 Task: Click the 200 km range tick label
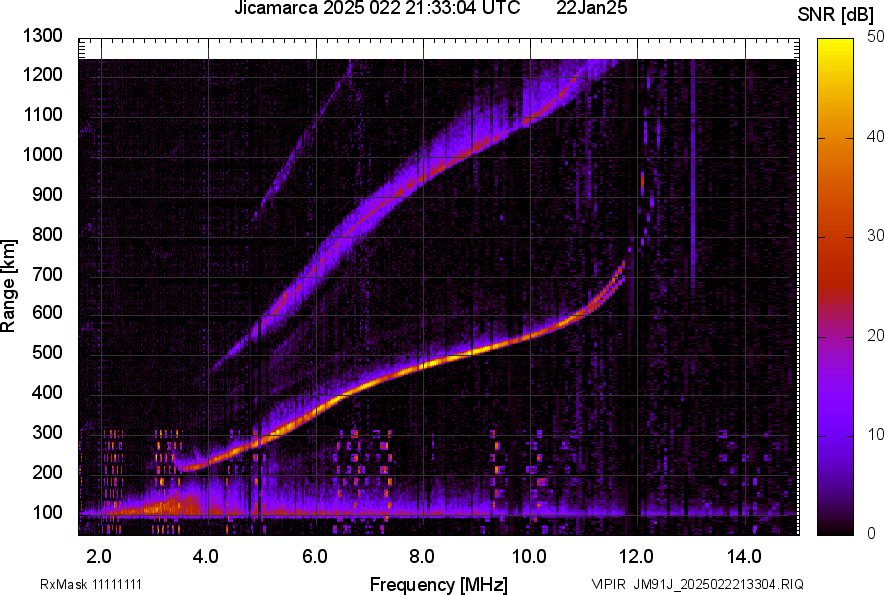click(x=47, y=473)
